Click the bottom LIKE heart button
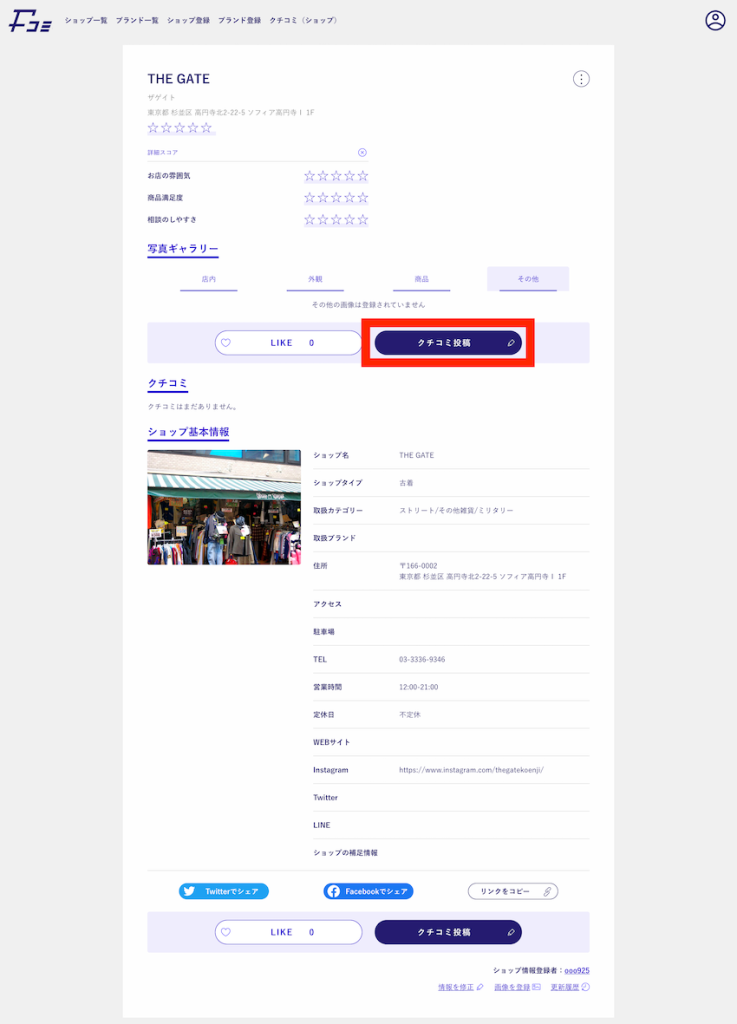Image resolution: width=737 pixels, height=1024 pixels. coord(288,932)
